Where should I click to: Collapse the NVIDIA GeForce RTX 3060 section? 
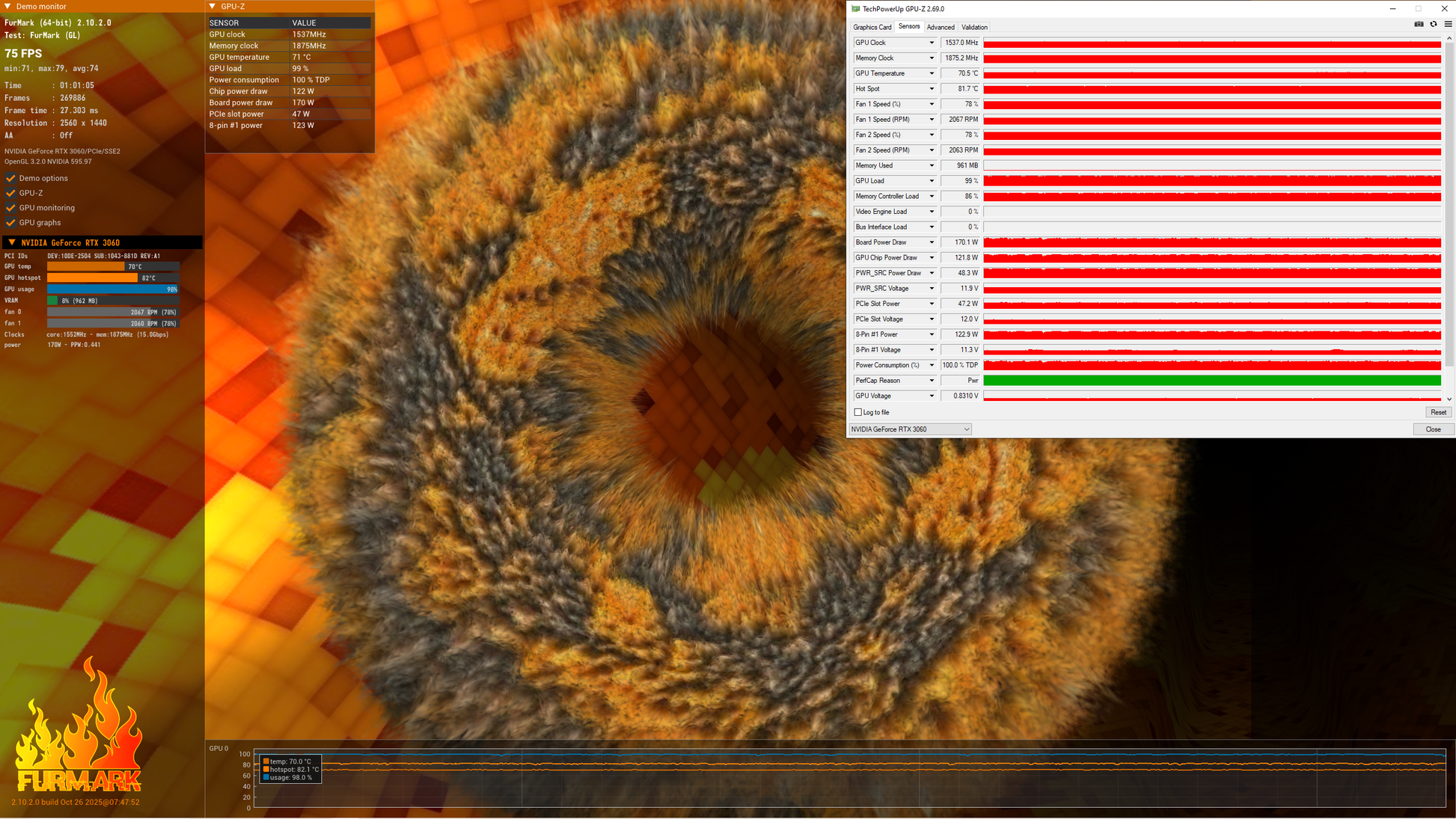11,242
